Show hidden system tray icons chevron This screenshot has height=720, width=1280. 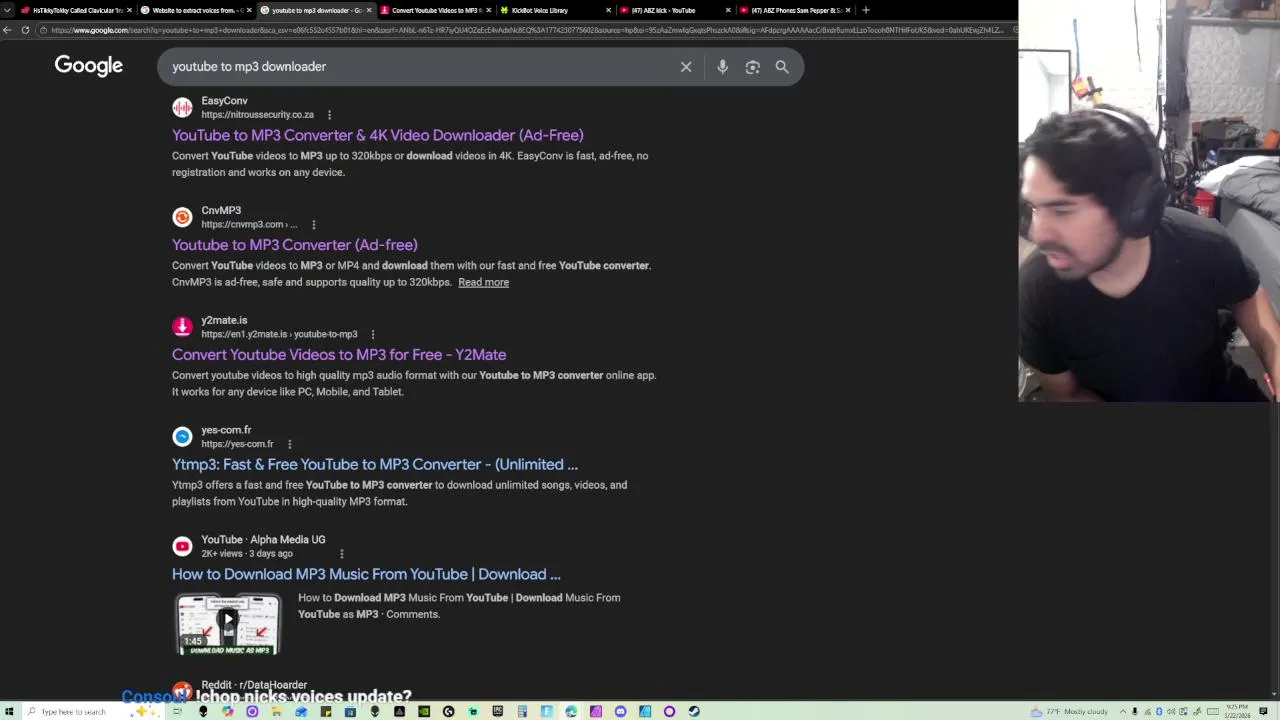point(1123,711)
